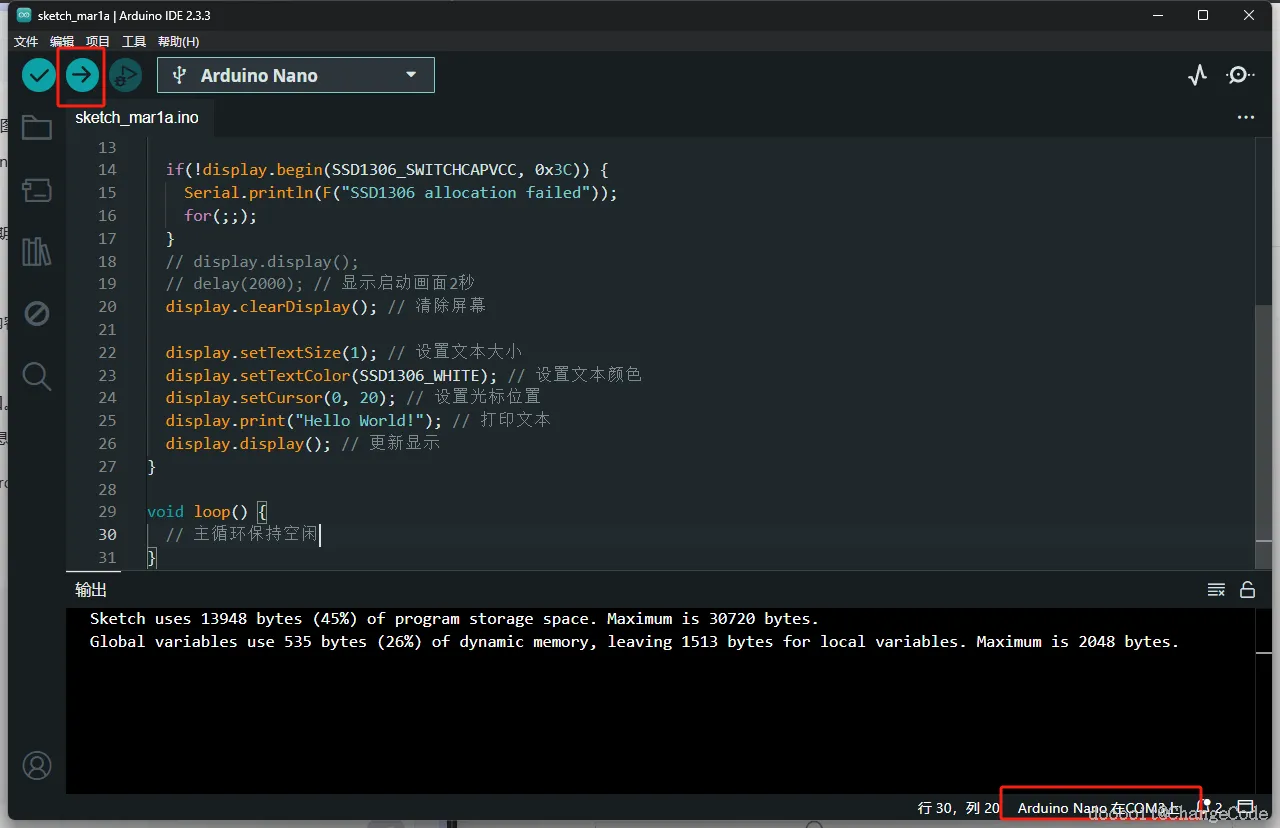
Task: Click the 行 30, 列 20 cursor position
Action: click(x=958, y=808)
